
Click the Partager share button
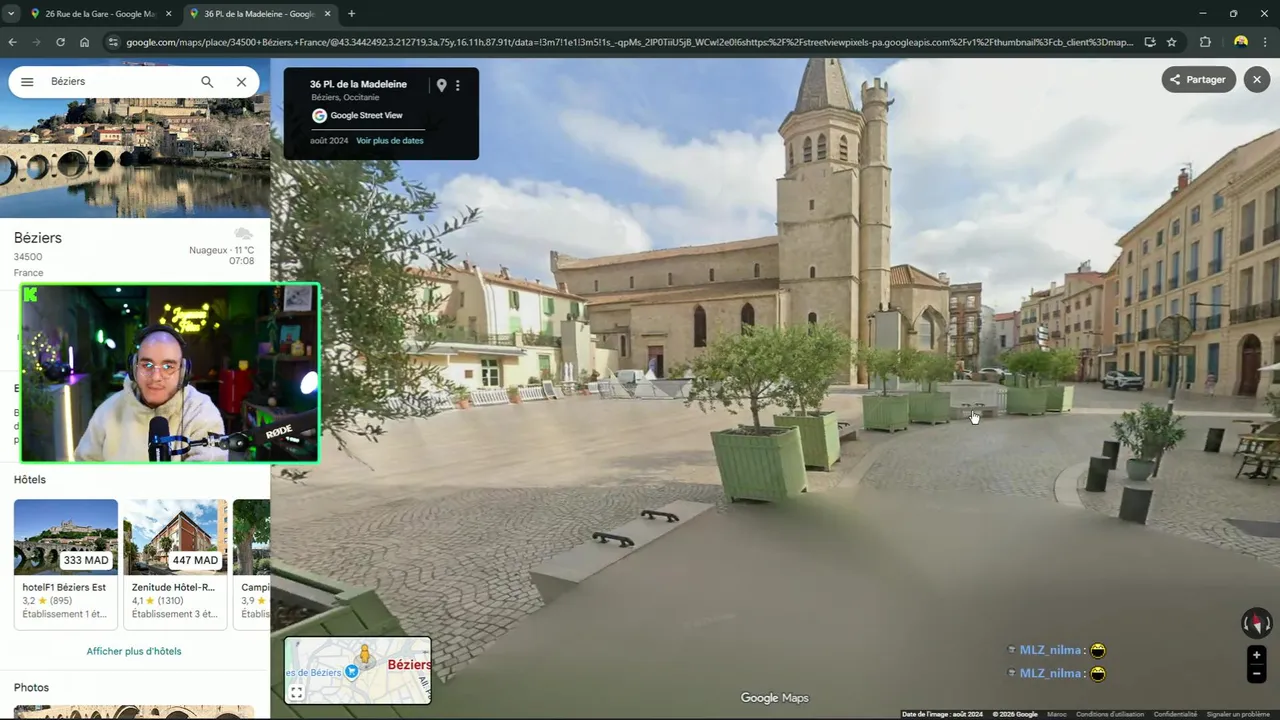(x=1198, y=80)
